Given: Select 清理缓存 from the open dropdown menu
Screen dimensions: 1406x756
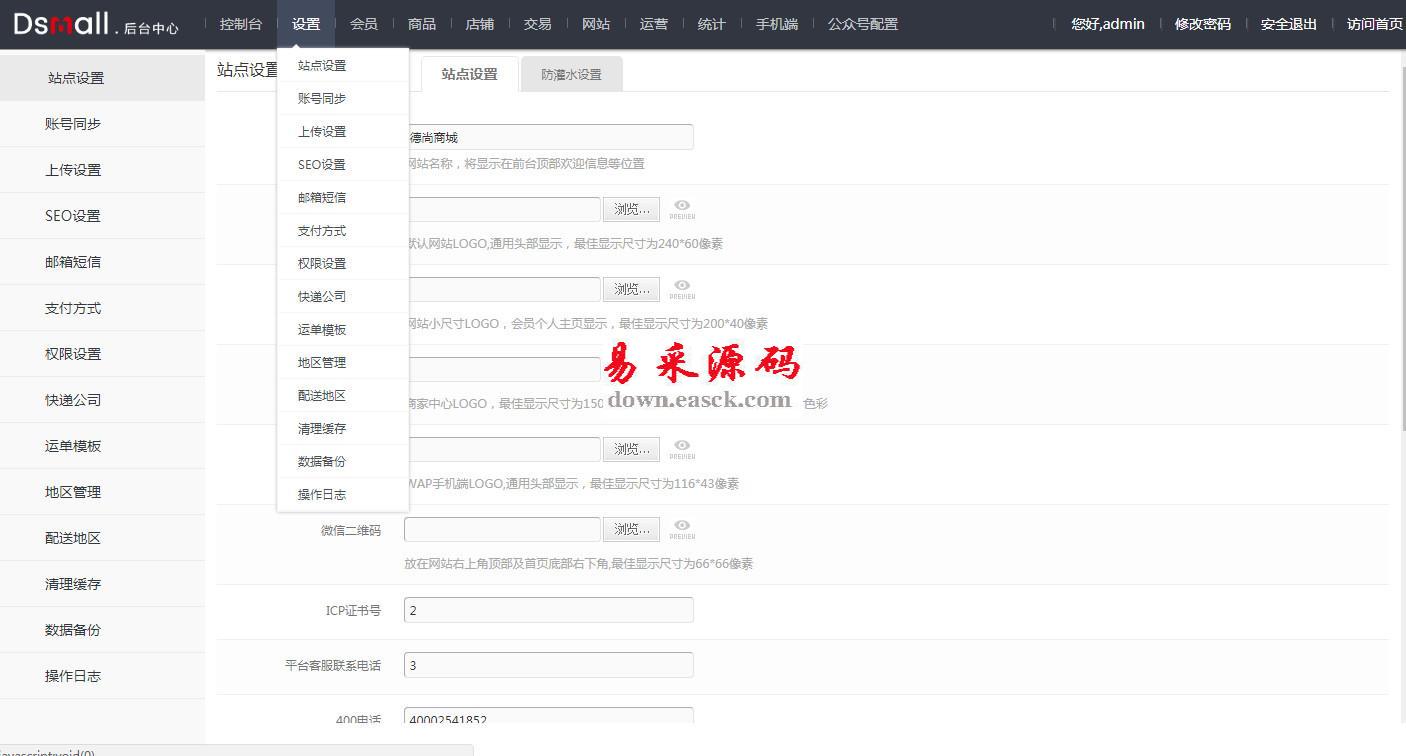Looking at the screenshot, I should (x=322, y=428).
